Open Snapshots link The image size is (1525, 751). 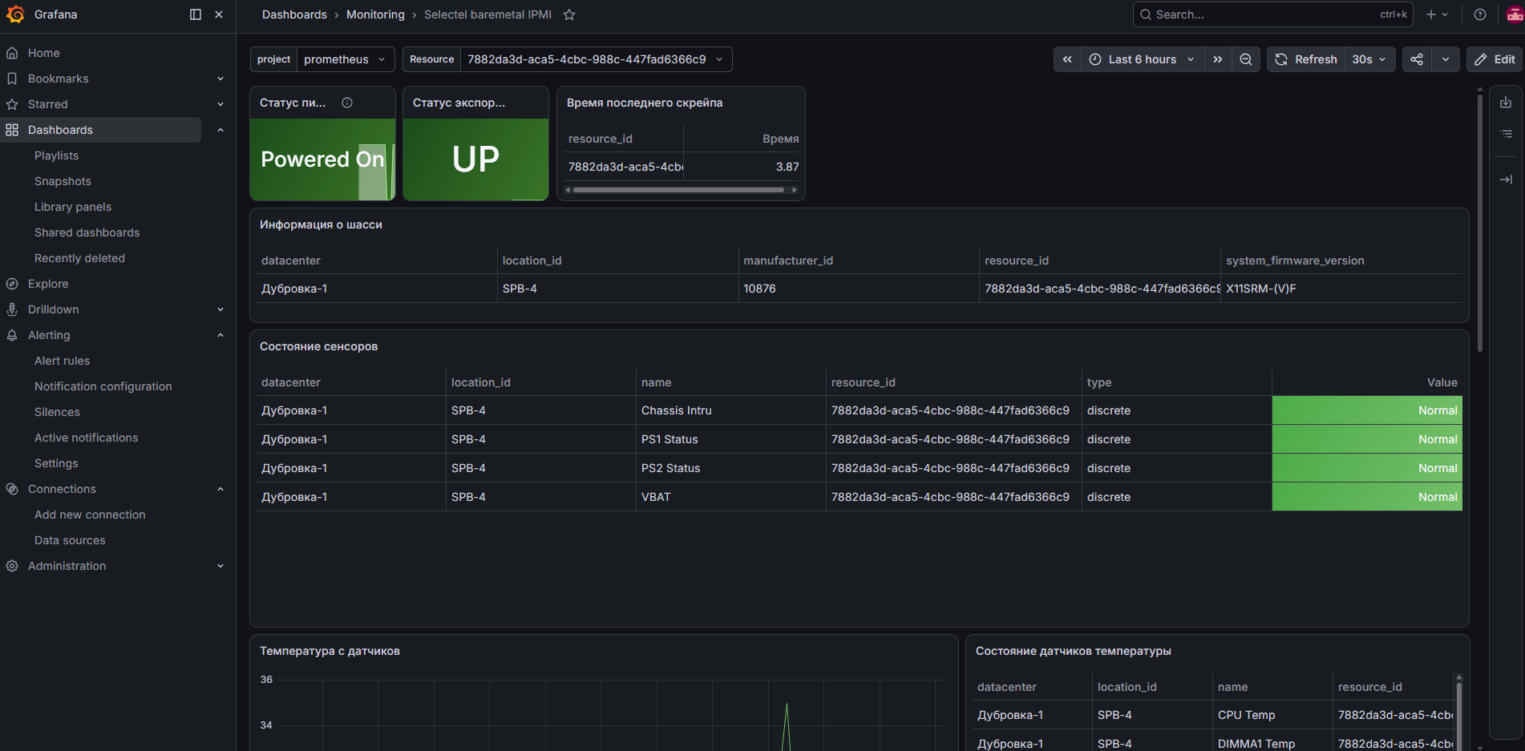[x=62, y=181]
